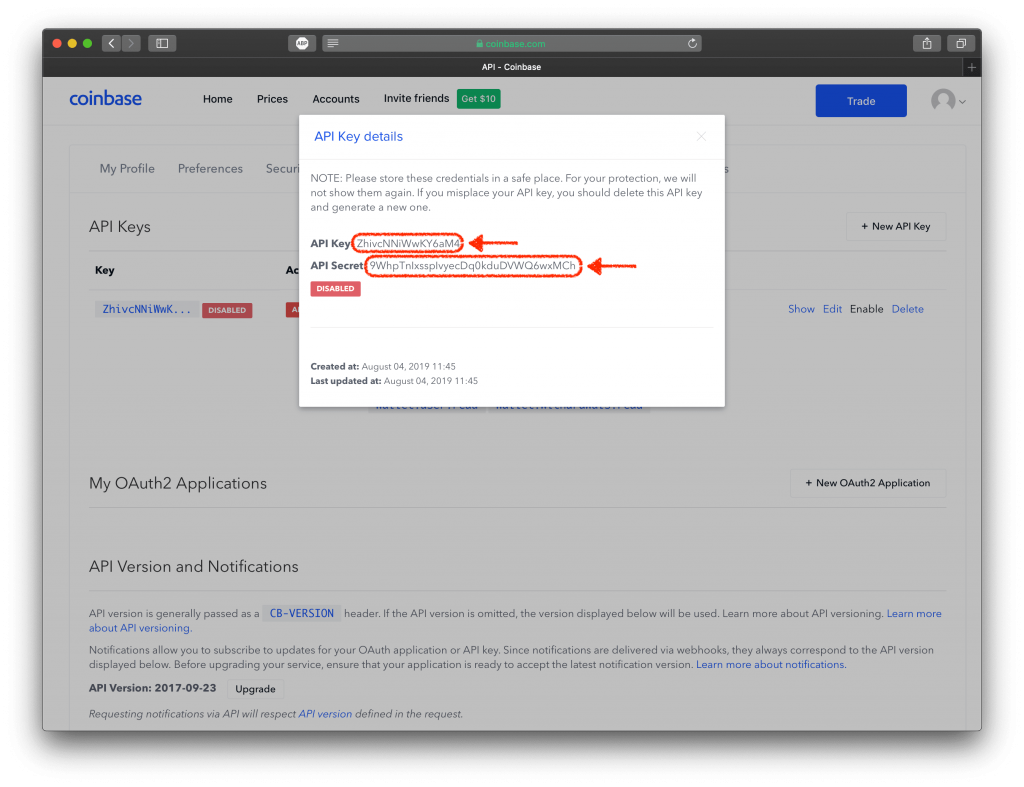Open Invite friends nav item
This screenshot has width=1024, height=787.
coord(416,98)
